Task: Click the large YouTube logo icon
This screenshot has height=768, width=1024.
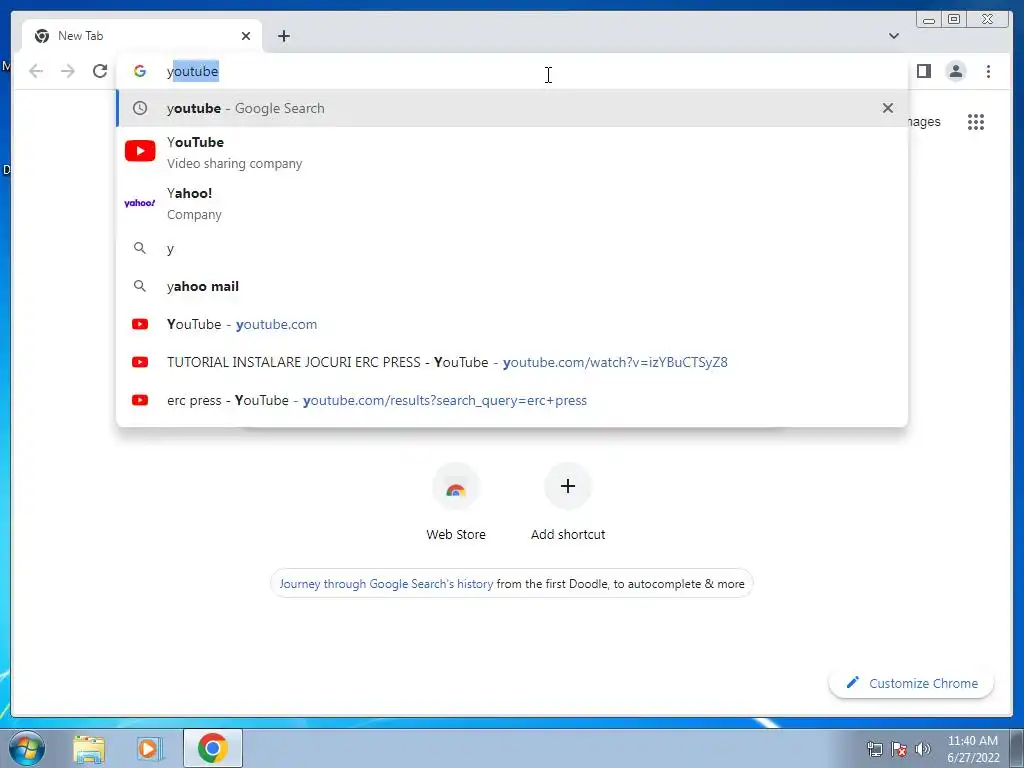Action: click(140, 152)
